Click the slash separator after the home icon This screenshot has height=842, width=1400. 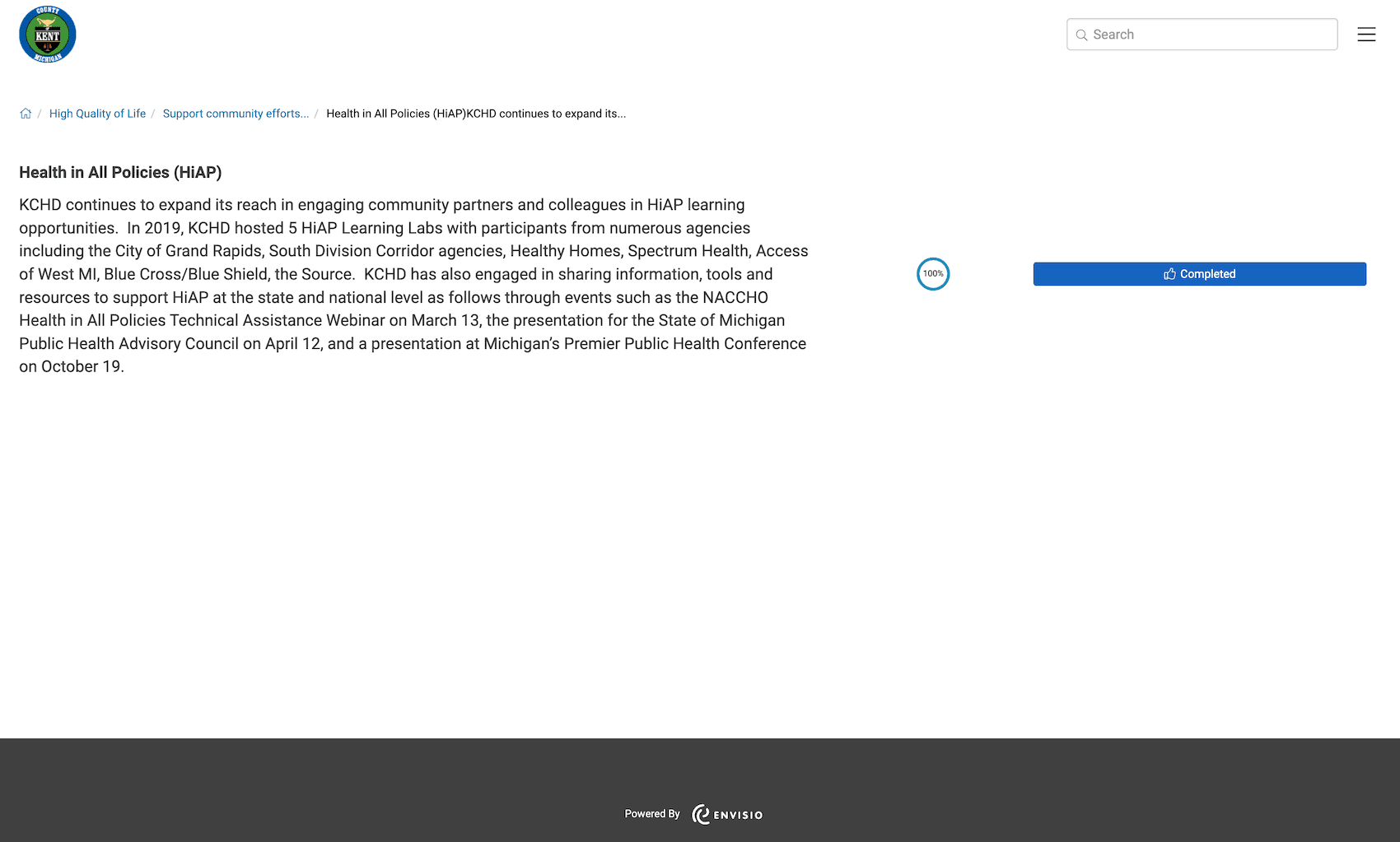click(39, 114)
